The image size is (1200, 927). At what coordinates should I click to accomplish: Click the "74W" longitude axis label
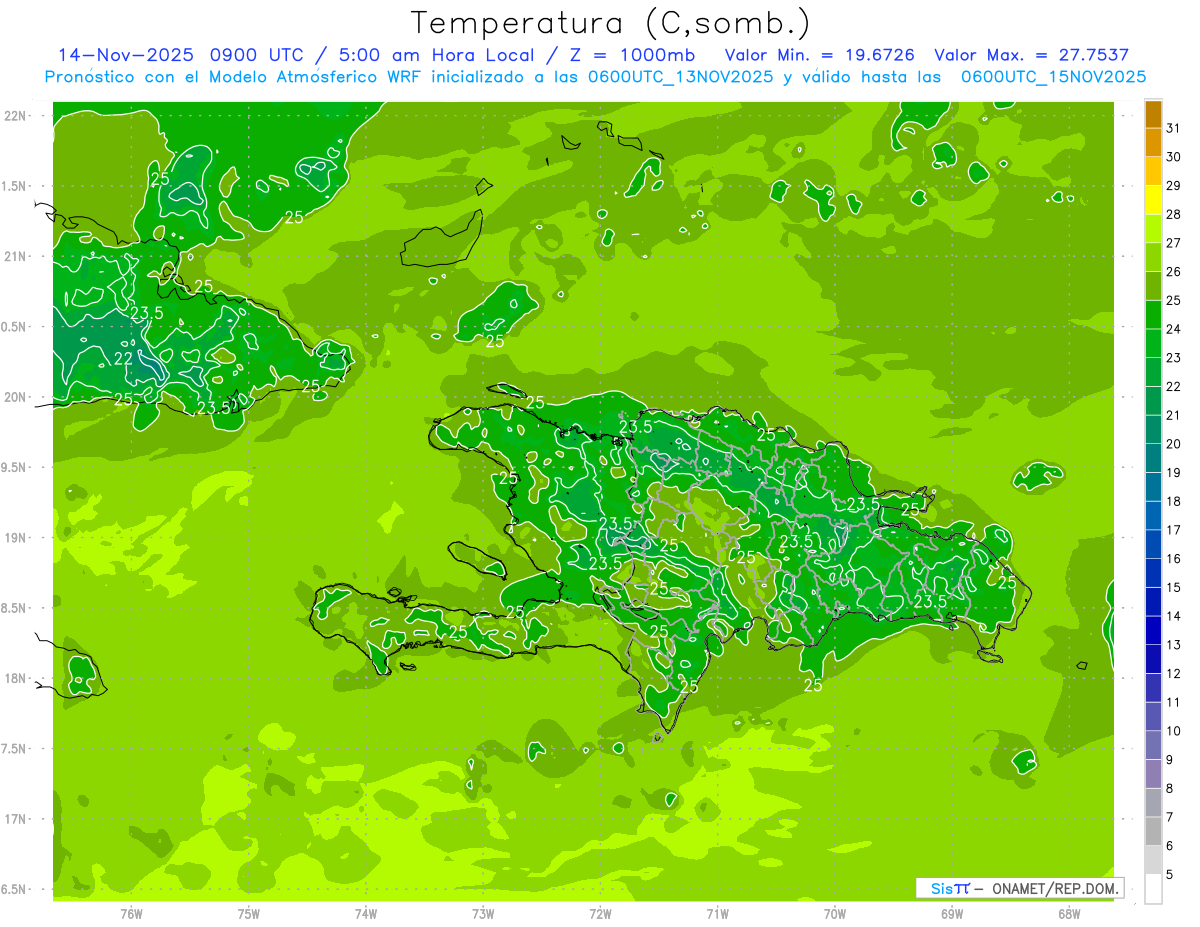[x=366, y=914]
